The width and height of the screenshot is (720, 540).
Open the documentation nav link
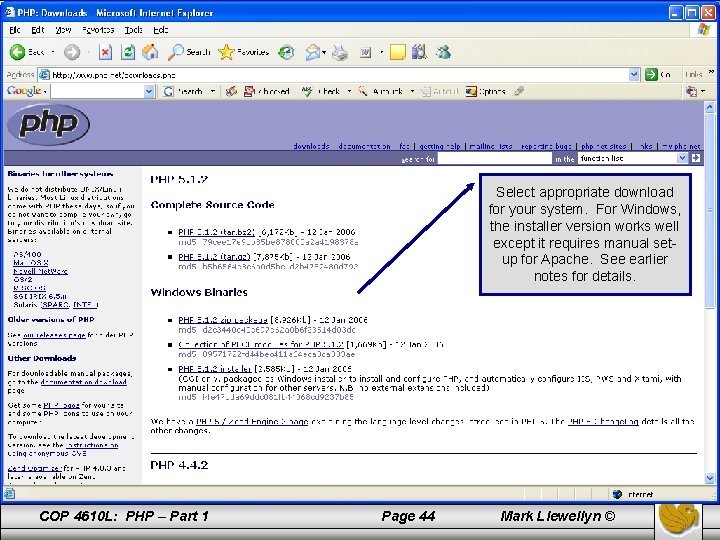(365, 146)
